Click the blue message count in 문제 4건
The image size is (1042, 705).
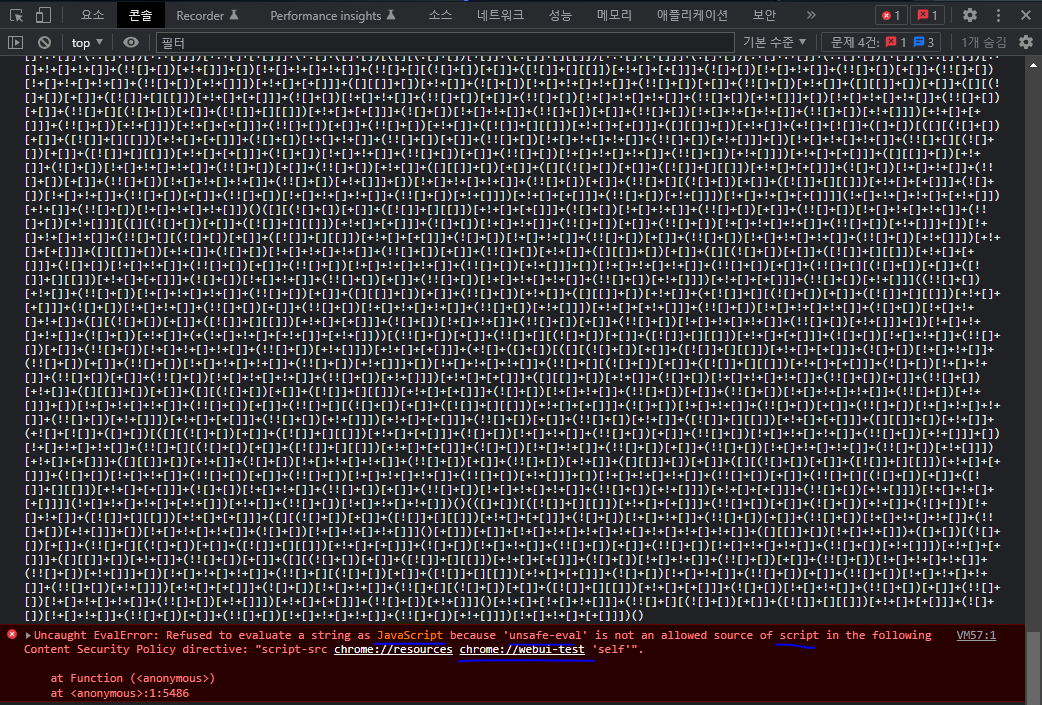coord(924,43)
